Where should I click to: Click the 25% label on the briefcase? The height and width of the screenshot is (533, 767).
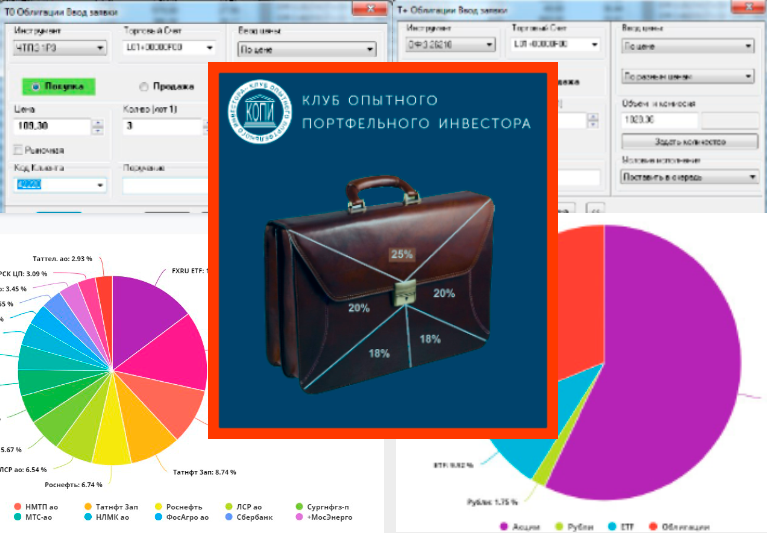[x=402, y=254]
